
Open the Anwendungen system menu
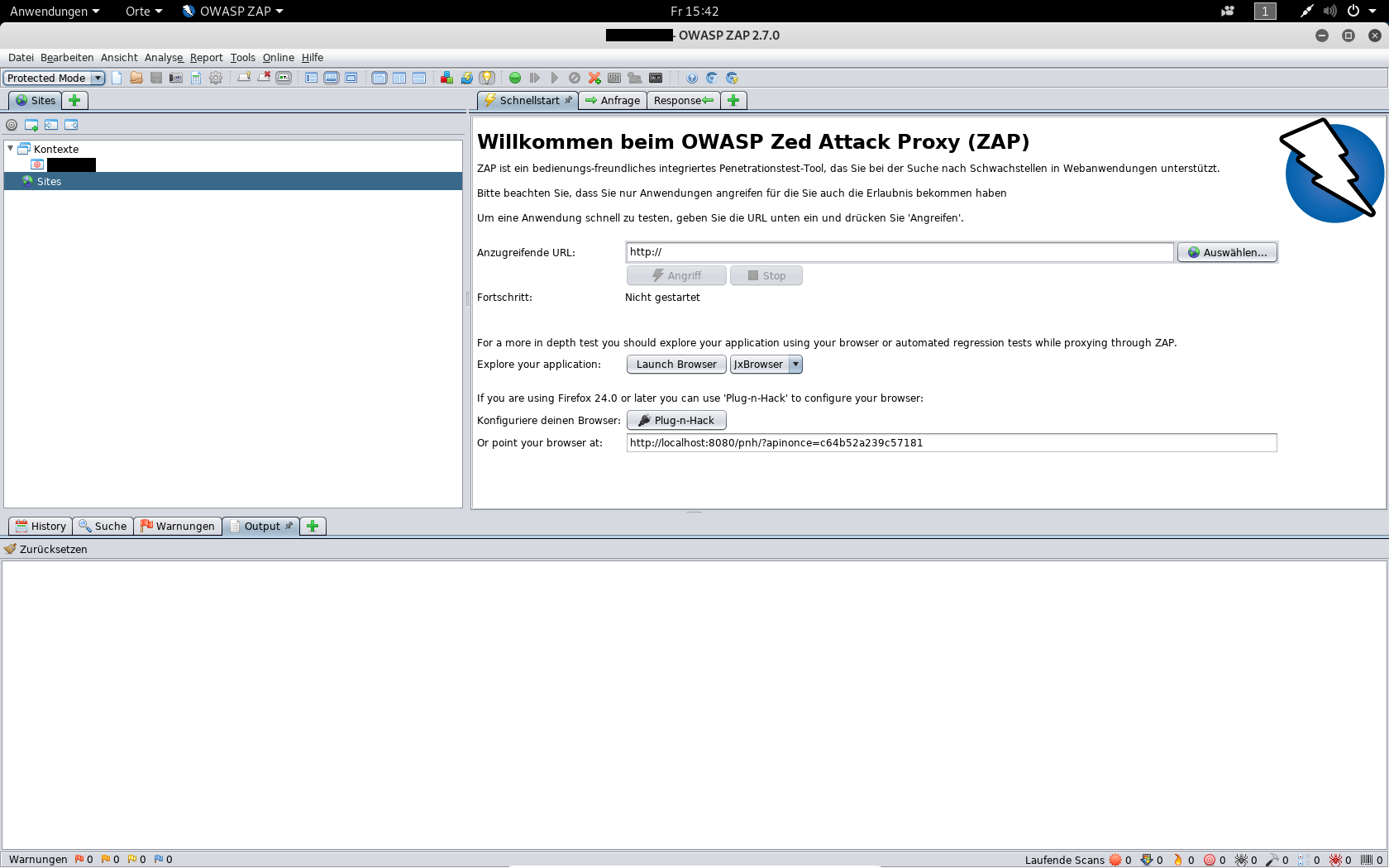(x=55, y=11)
